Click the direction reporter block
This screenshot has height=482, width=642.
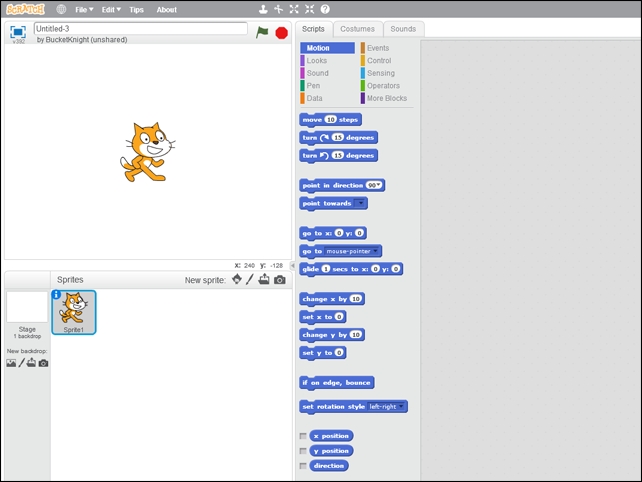(329, 466)
